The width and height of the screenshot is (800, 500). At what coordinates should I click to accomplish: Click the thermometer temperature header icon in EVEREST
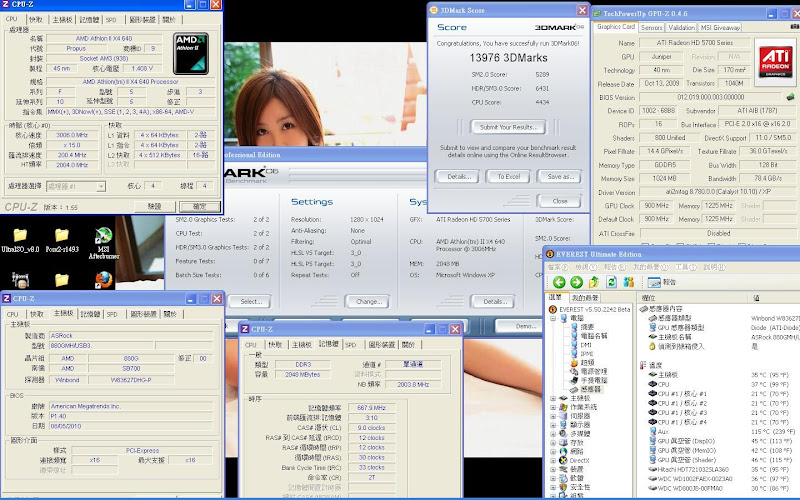pyautogui.click(x=643, y=365)
